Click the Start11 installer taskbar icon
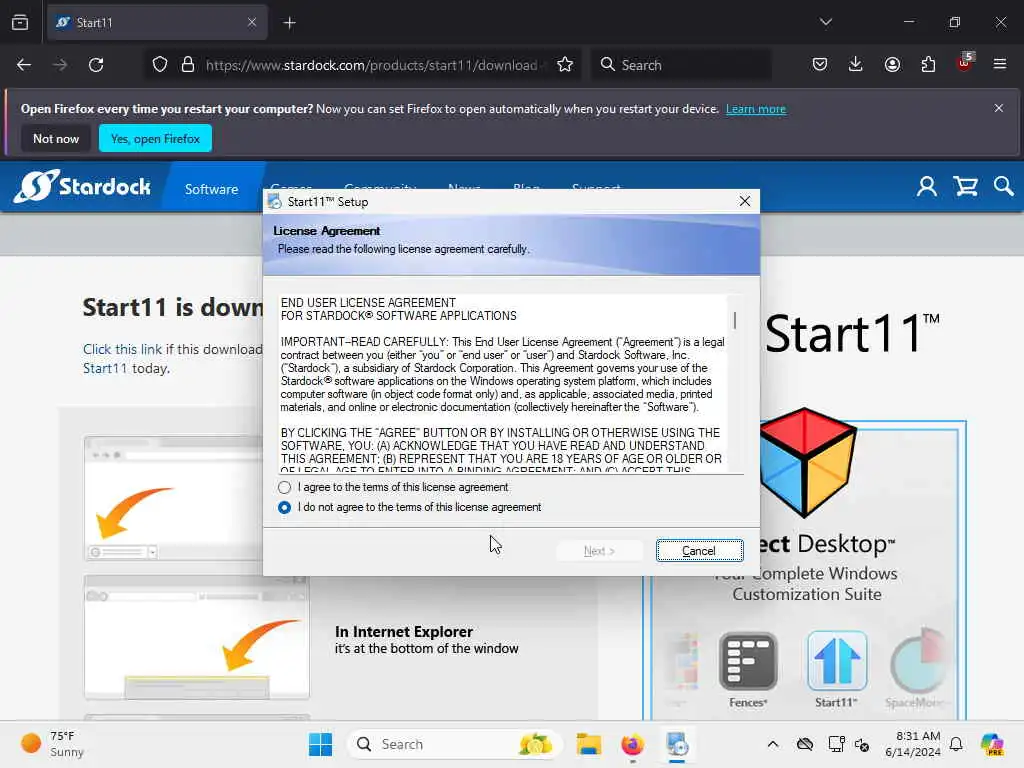This screenshot has height=768, width=1024. [x=677, y=744]
